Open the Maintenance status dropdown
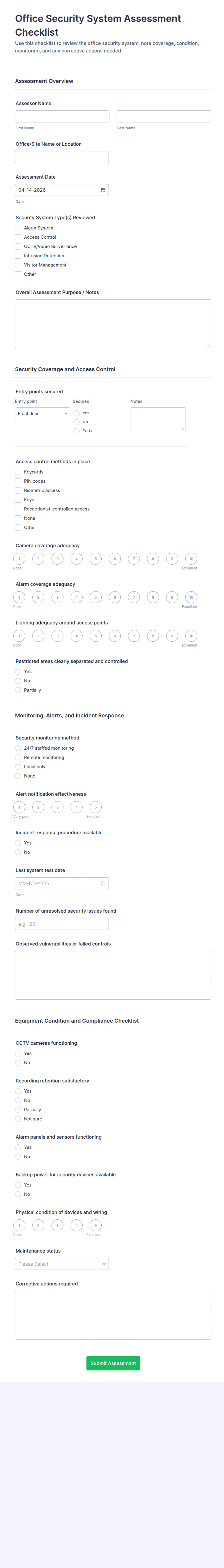Screen dimensions: 224x1568 point(62,1264)
